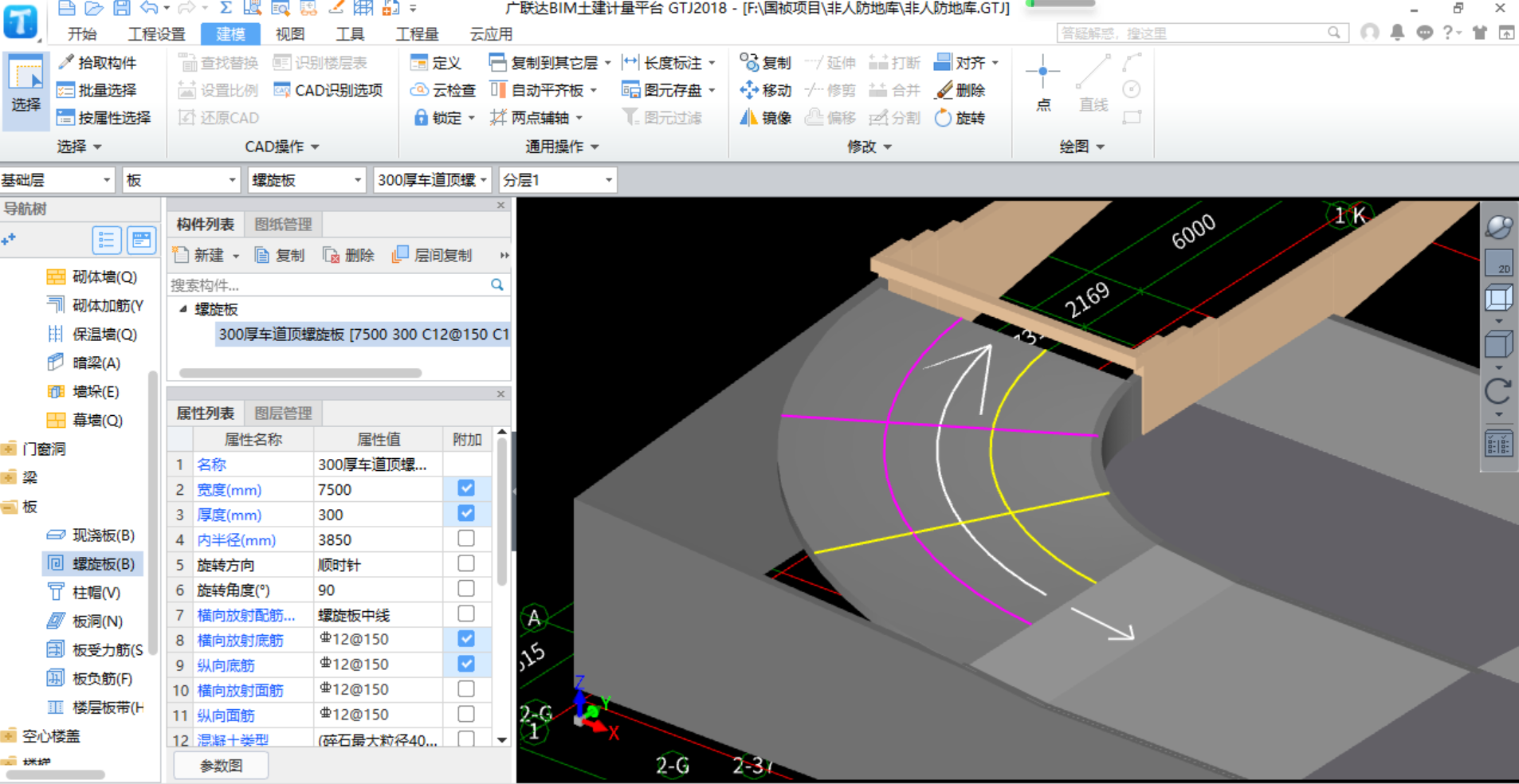This screenshot has width=1519, height=784.
Task: Check 附加 for 旋转方向 row
Action: pyautogui.click(x=466, y=563)
